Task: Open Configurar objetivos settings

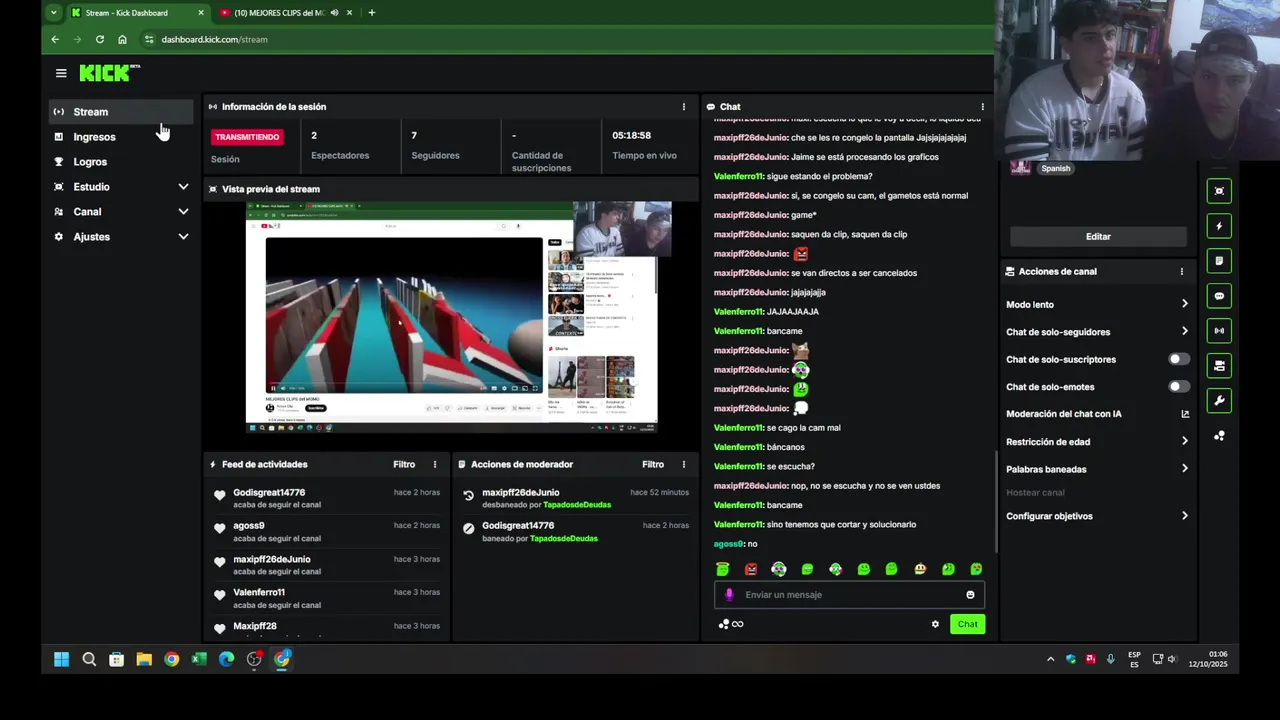Action: (x=1098, y=516)
